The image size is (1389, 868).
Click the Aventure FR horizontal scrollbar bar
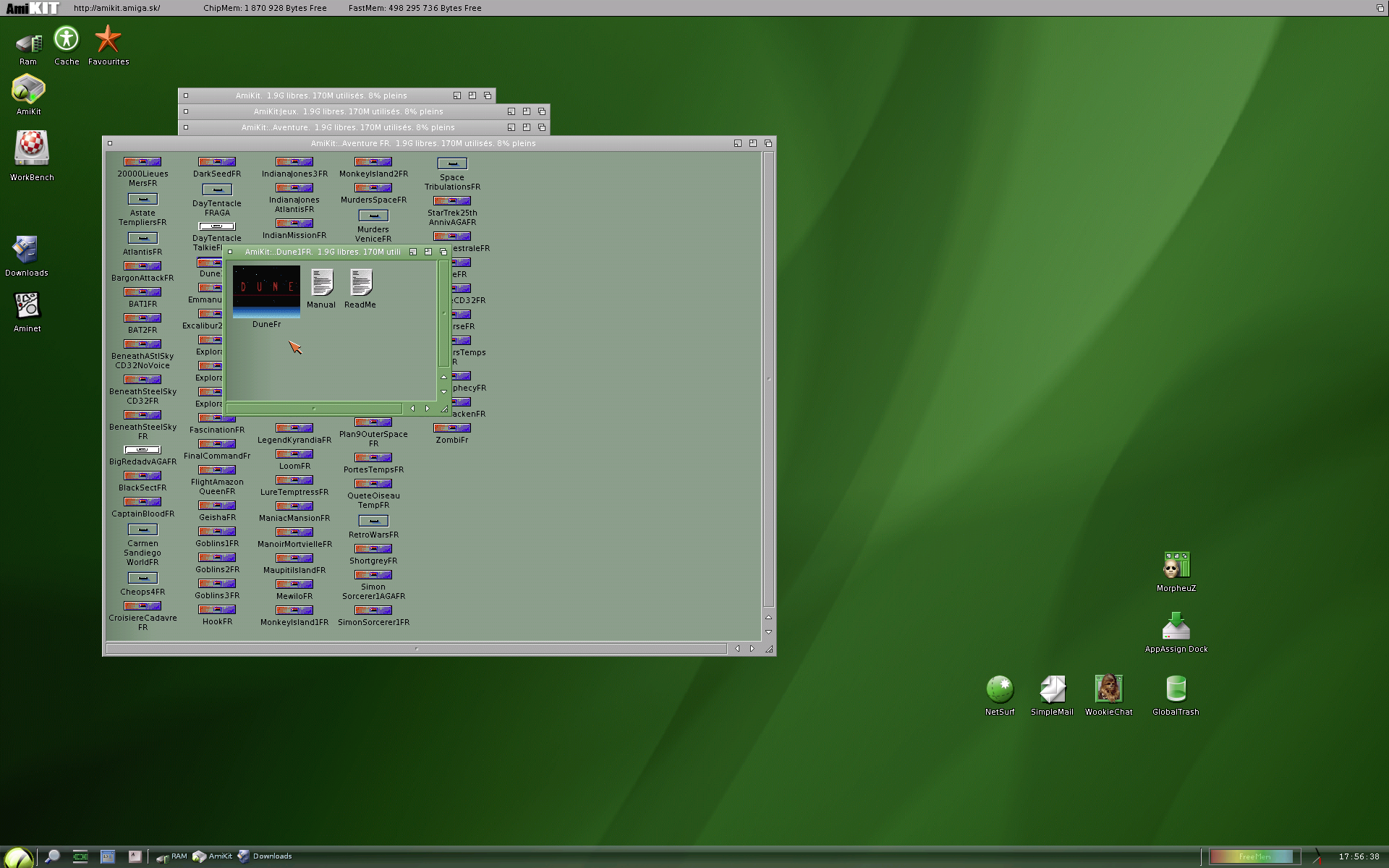pyautogui.click(x=416, y=649)
